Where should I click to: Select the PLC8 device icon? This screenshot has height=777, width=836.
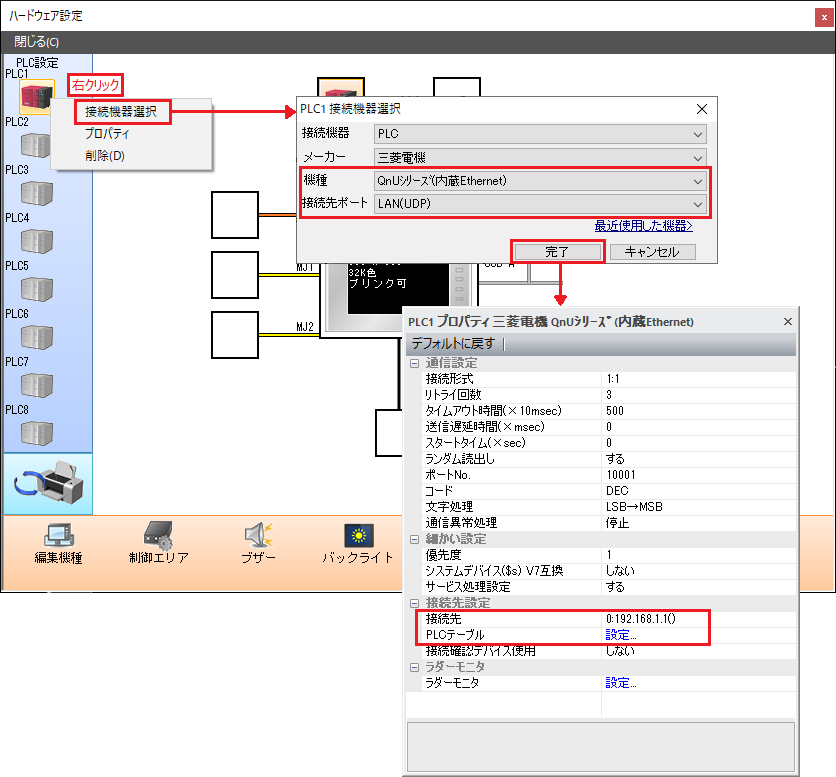point(36,432)
